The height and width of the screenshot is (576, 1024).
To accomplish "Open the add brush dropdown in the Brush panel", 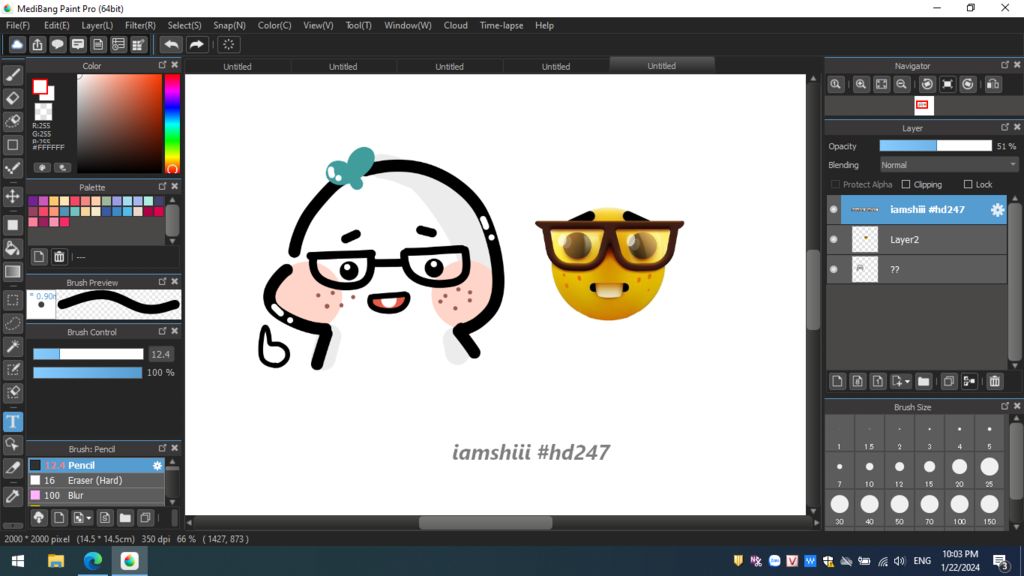I will (89, 518).
